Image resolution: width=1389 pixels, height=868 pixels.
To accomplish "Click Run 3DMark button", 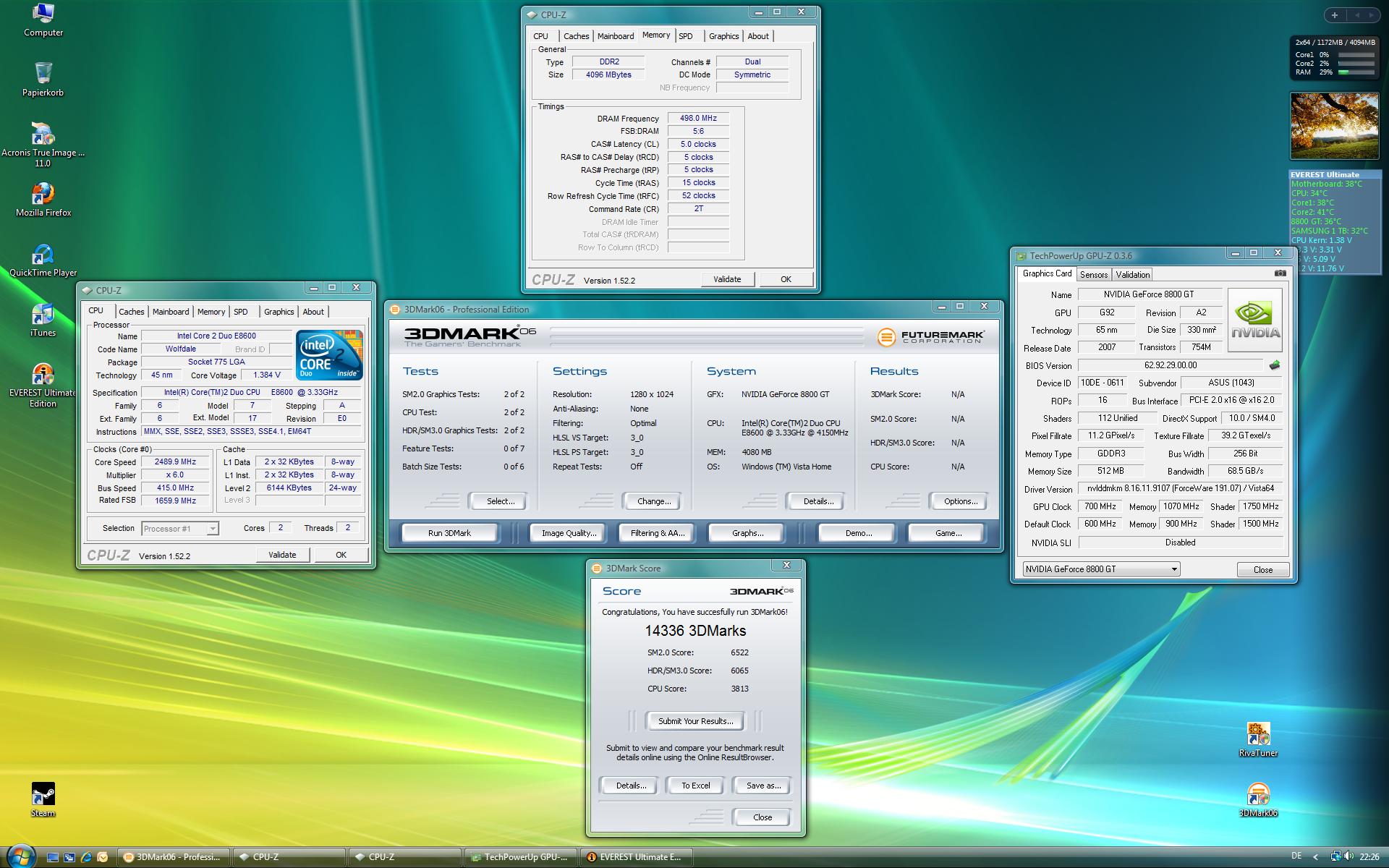I will [449, 533].
